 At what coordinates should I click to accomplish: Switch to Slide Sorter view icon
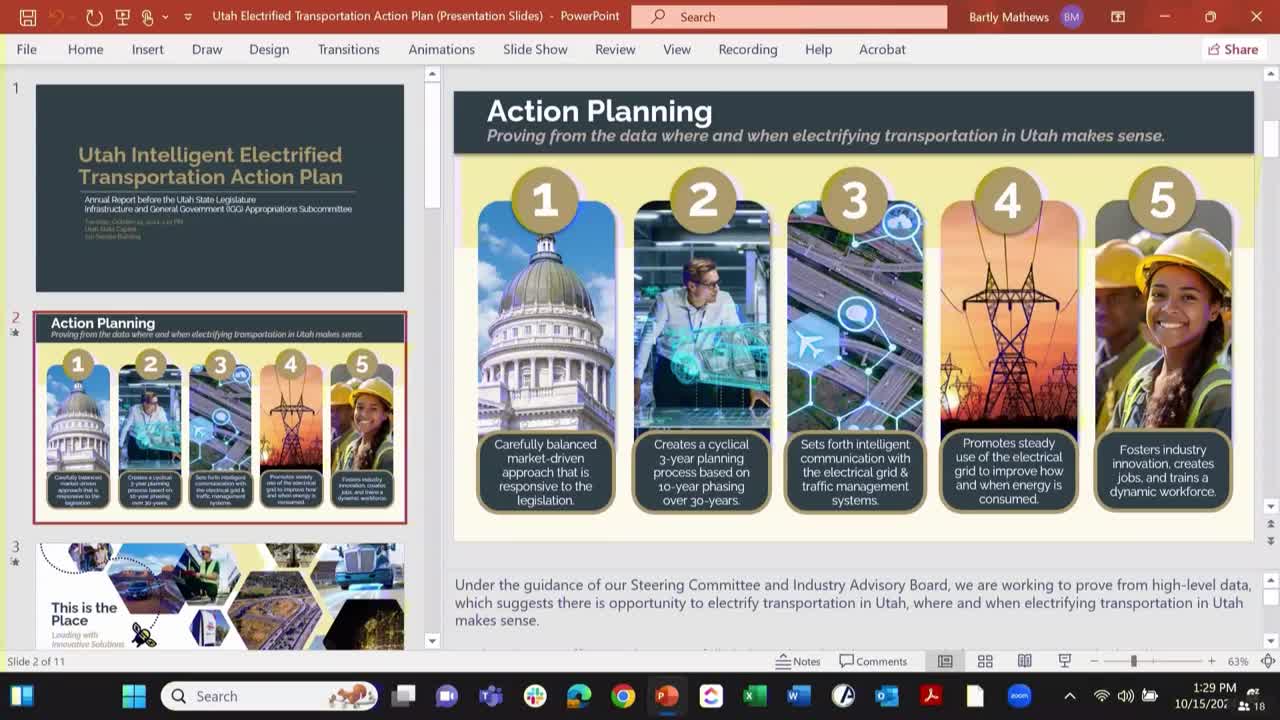point(985,661)
